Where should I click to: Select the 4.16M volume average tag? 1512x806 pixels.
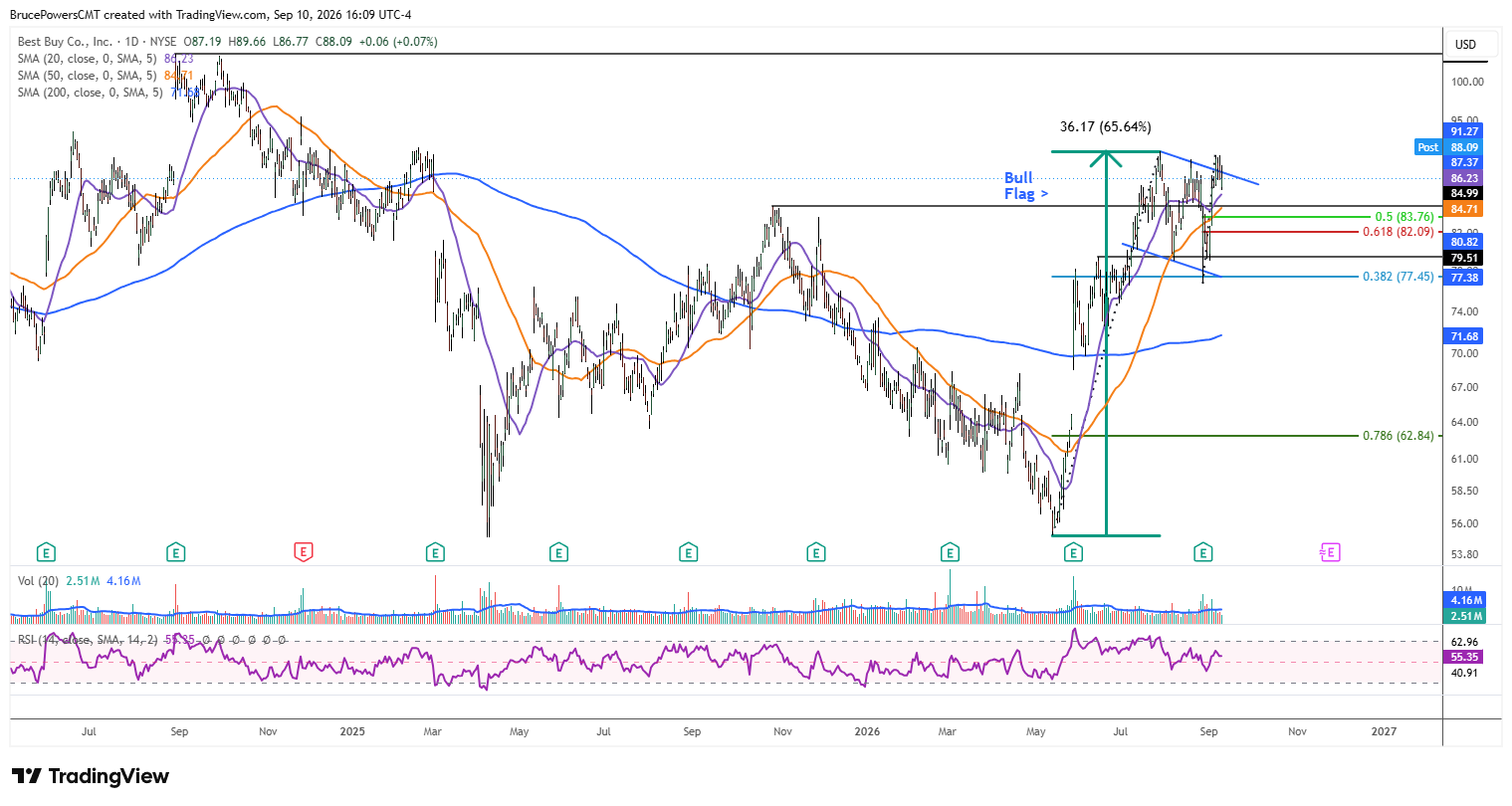(x=1465, y=601)
